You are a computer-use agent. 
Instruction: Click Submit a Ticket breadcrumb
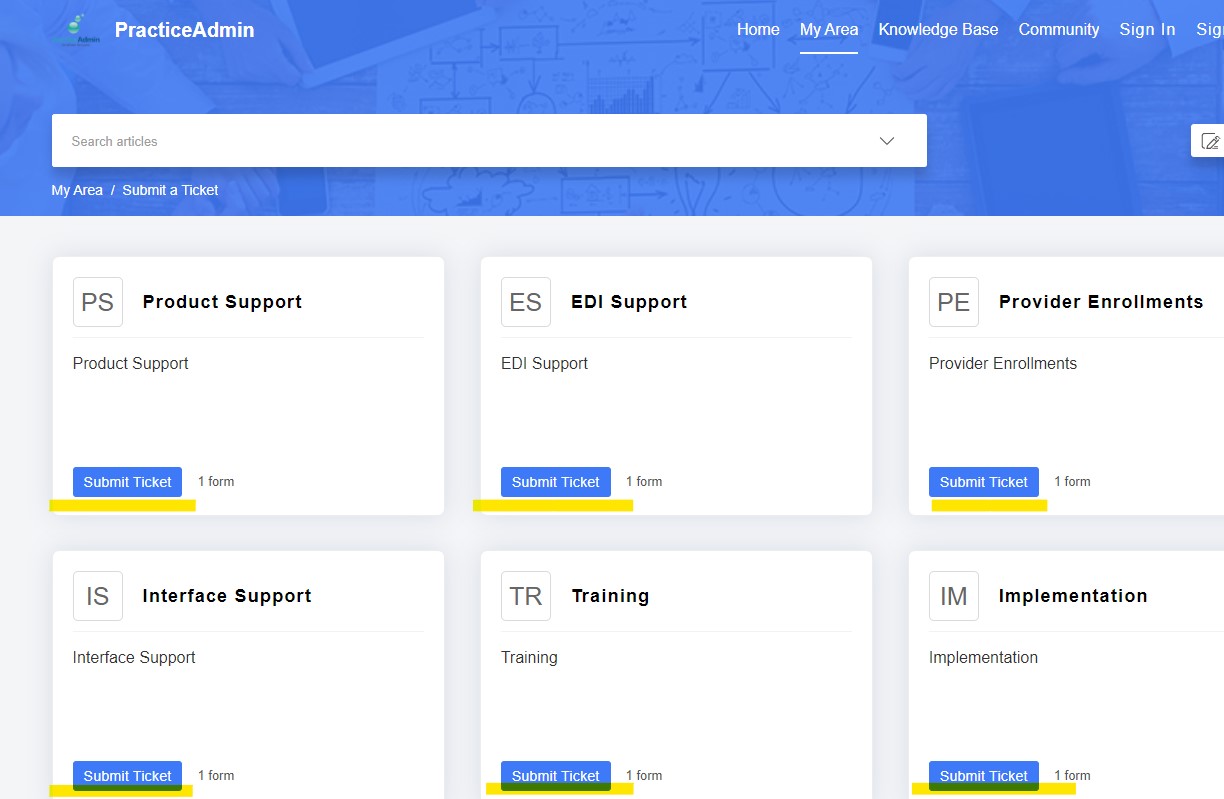coord(170,190)
